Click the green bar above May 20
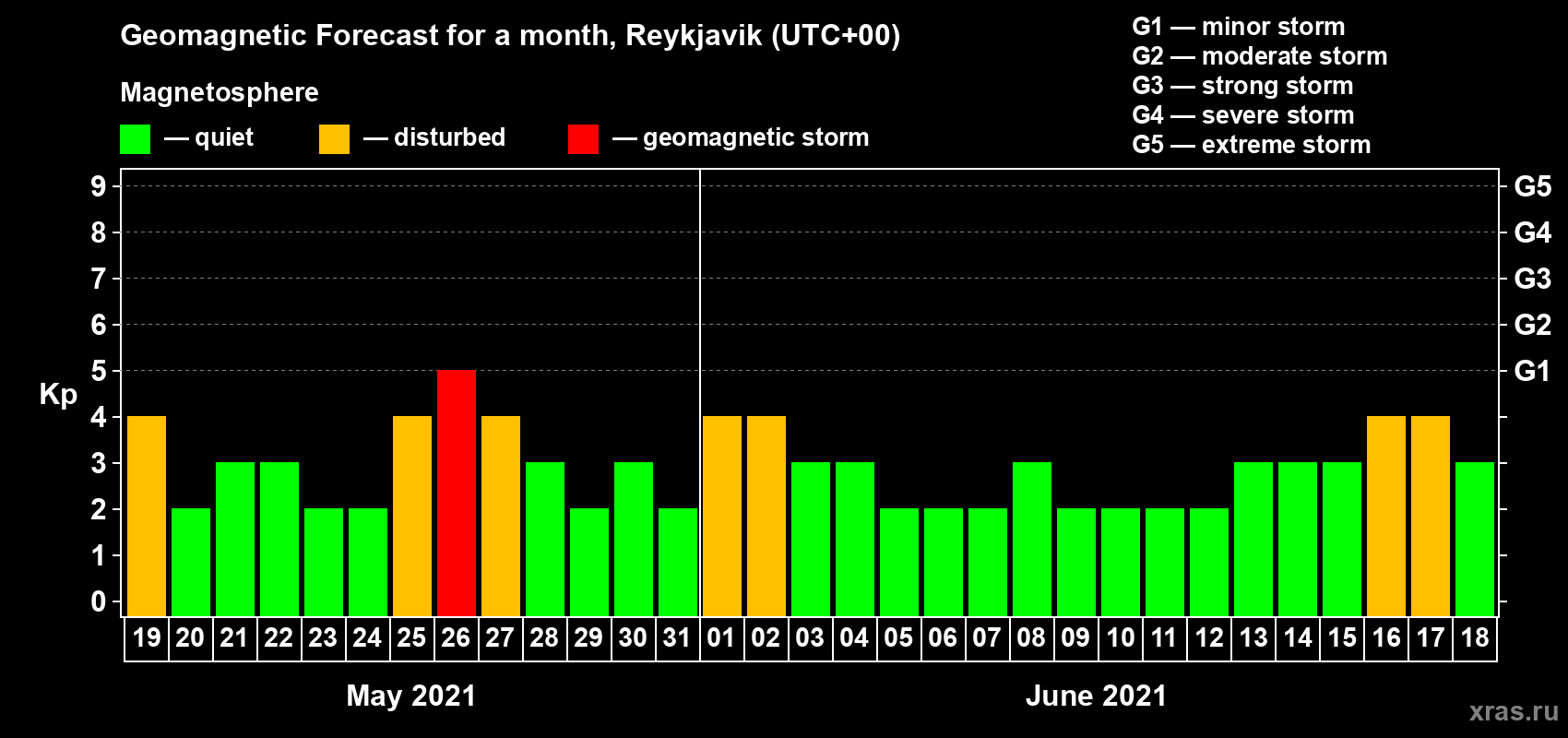This screenshot has height=738, width=1568. coord(191,562)
